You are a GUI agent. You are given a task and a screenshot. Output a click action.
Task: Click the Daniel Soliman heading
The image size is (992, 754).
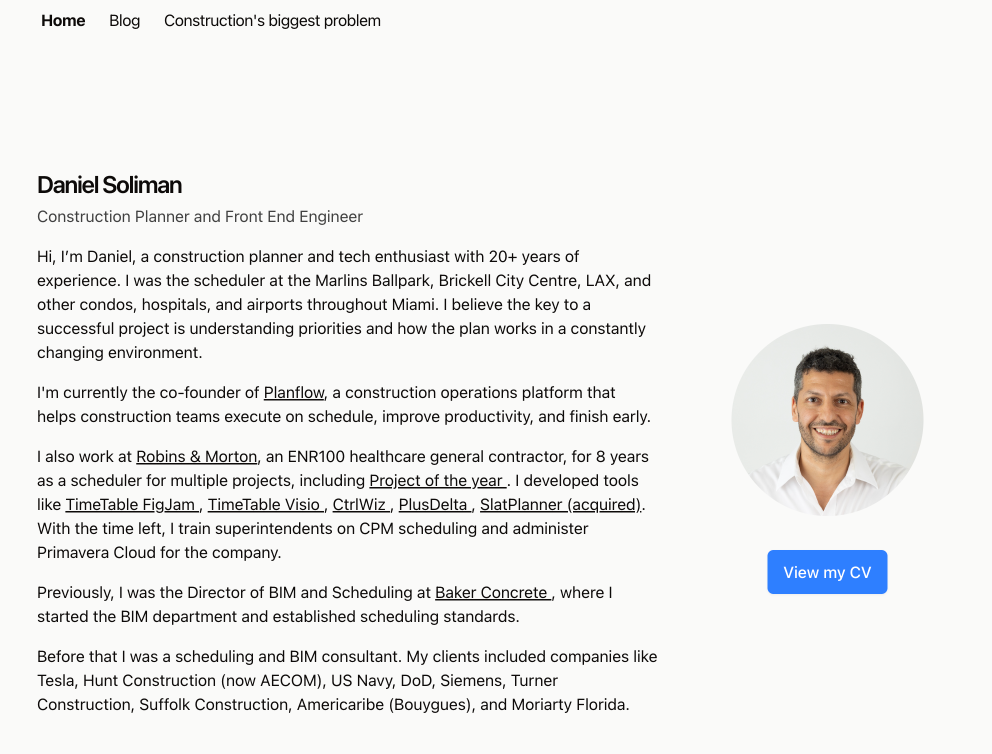coord(109,185)
